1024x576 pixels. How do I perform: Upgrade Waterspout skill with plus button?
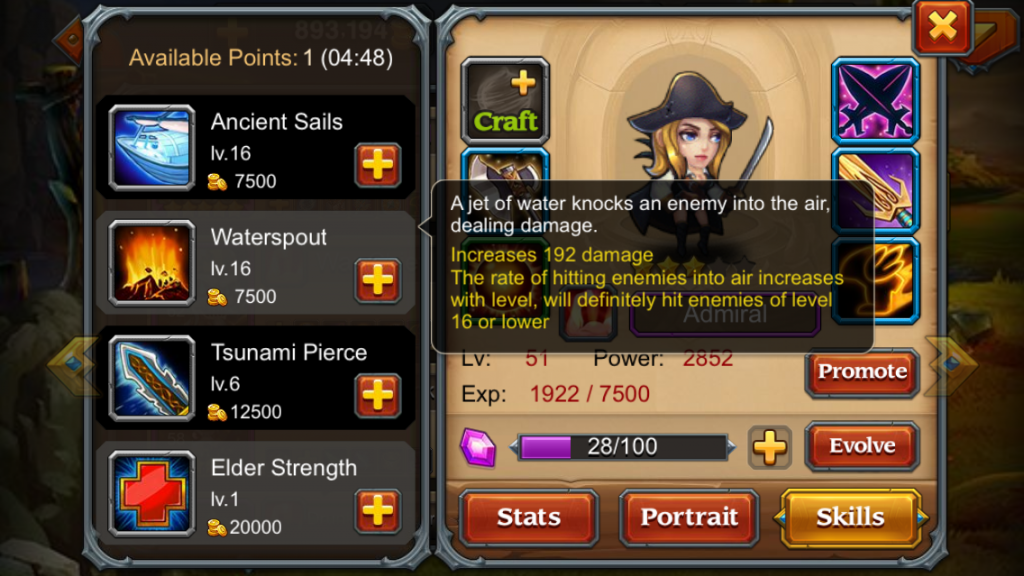[377, 281]
